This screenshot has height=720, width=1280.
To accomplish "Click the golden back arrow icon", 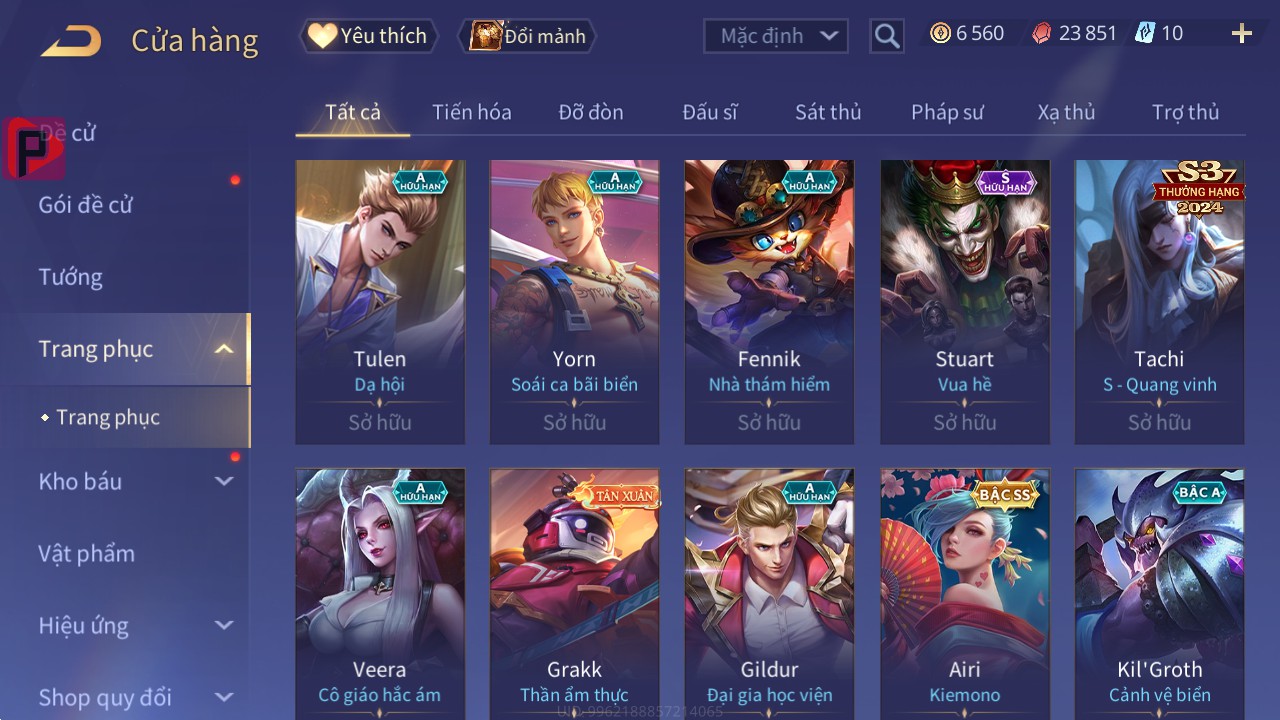I will (x=71, y=41).
